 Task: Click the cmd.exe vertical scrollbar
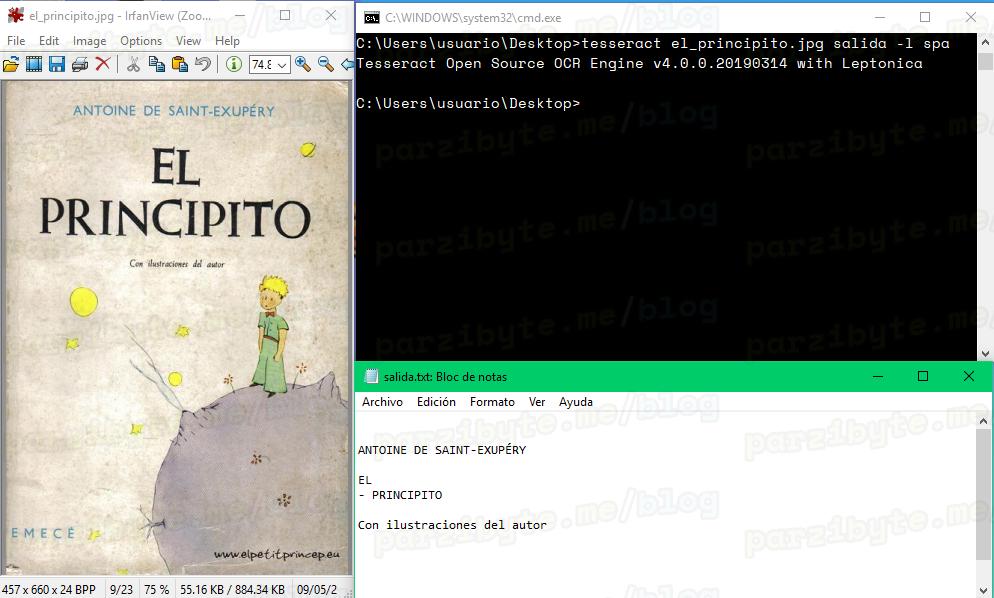click(984, 200)
